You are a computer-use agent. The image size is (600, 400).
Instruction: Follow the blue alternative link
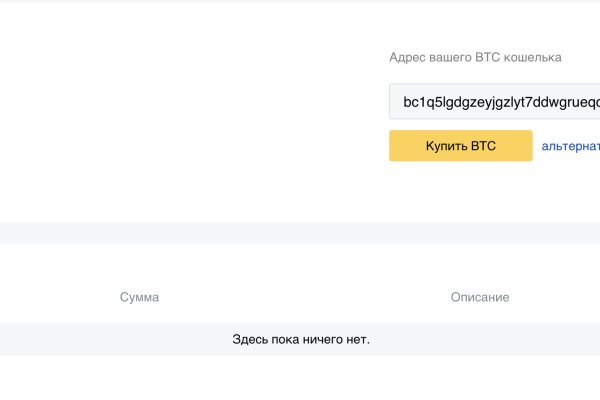pyautogui.click(x=570, y=146)
